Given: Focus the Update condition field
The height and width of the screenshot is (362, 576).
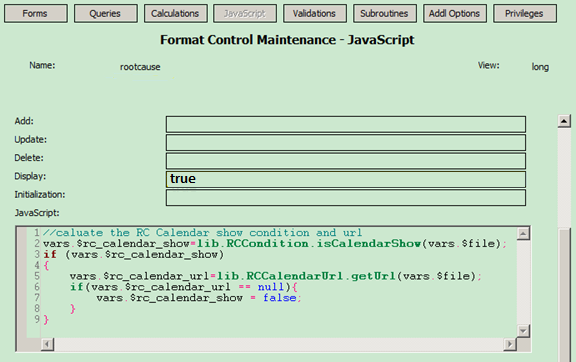Looking at the screenshot, I should pos(346,143).
